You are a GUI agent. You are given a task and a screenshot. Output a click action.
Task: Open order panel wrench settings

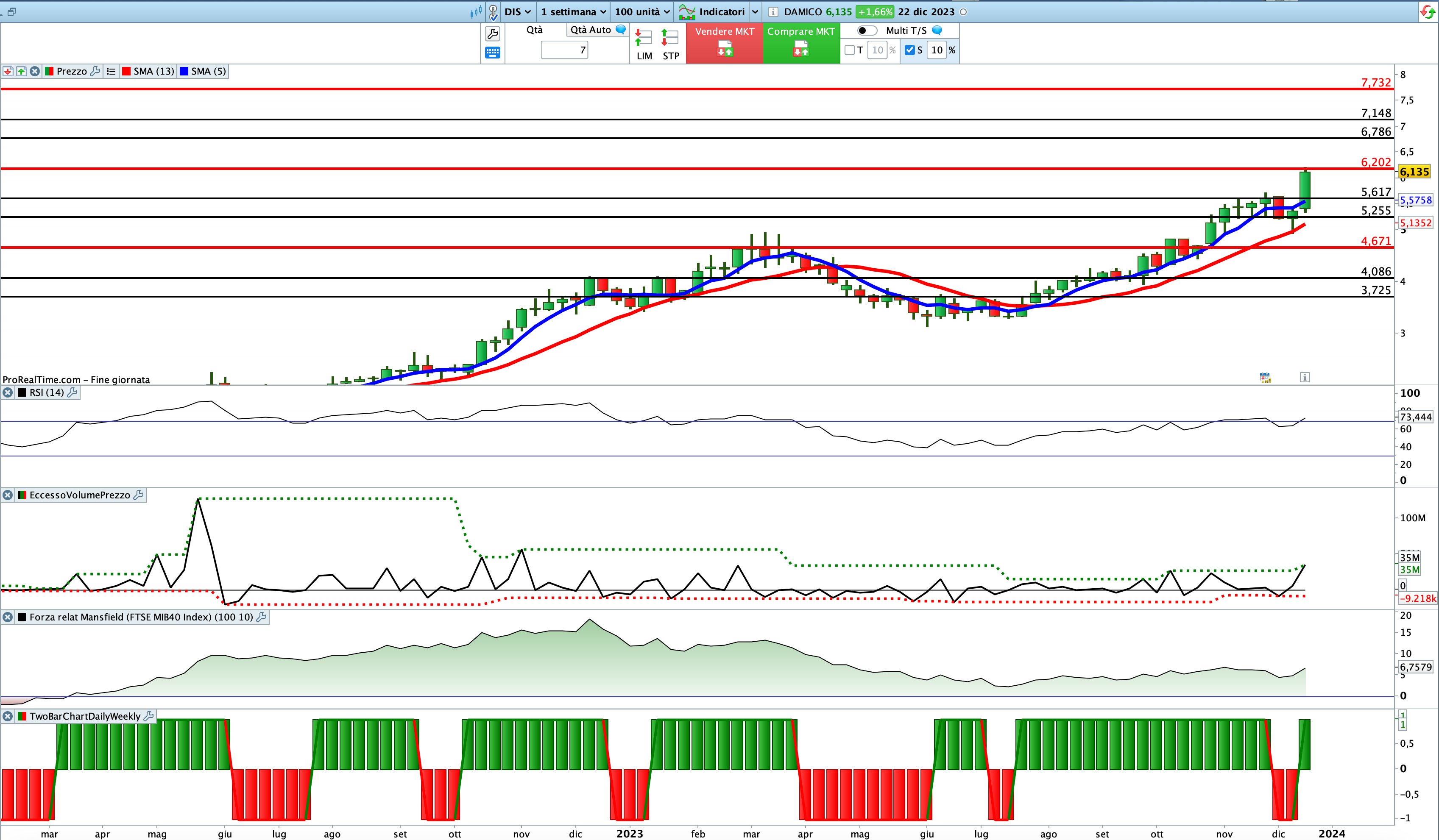click(x=492, y=33)
